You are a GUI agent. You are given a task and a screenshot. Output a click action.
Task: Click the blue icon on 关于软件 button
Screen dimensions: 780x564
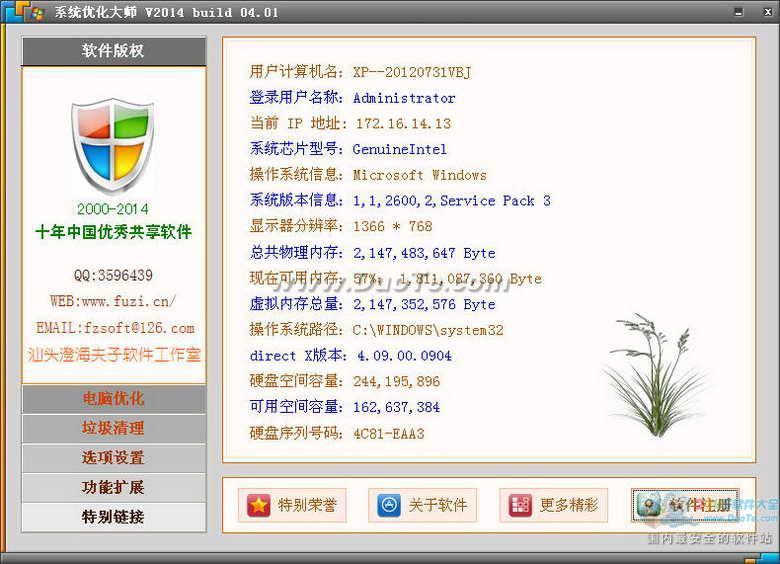tap(389, 506)
